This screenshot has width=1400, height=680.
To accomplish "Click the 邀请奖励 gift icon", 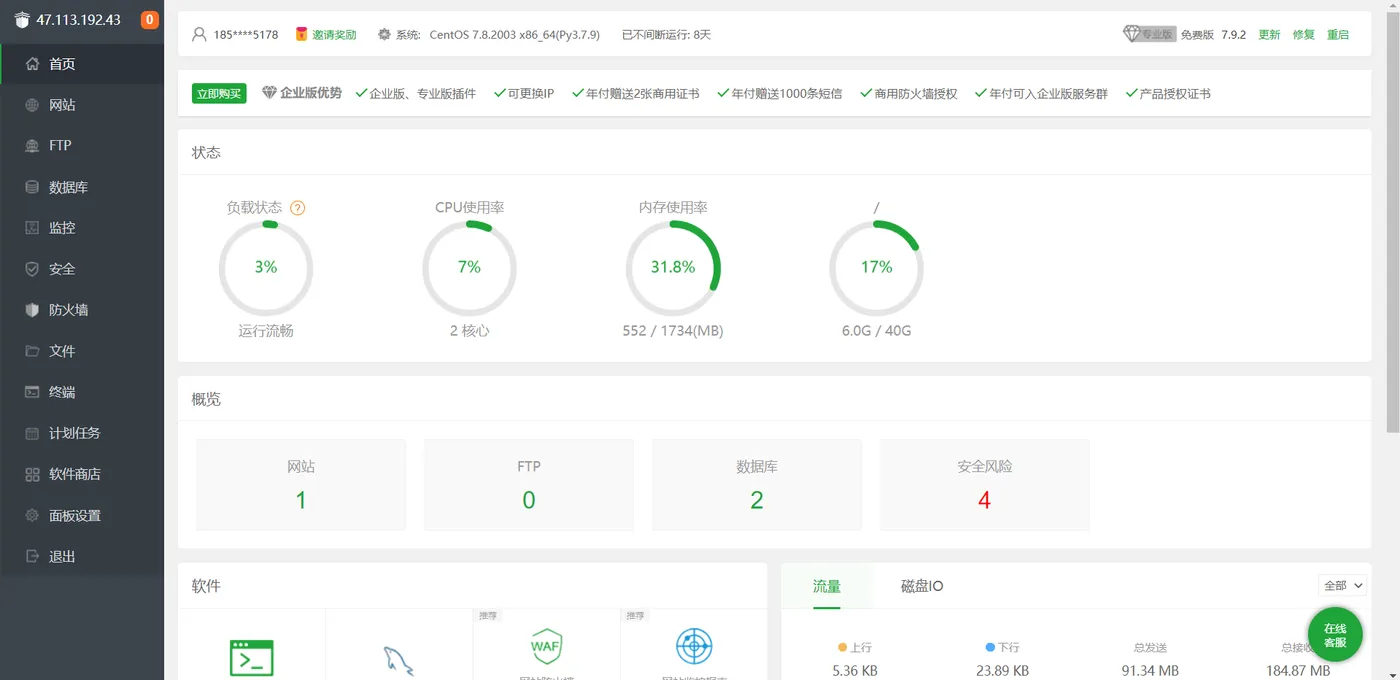I will point(301,34).
